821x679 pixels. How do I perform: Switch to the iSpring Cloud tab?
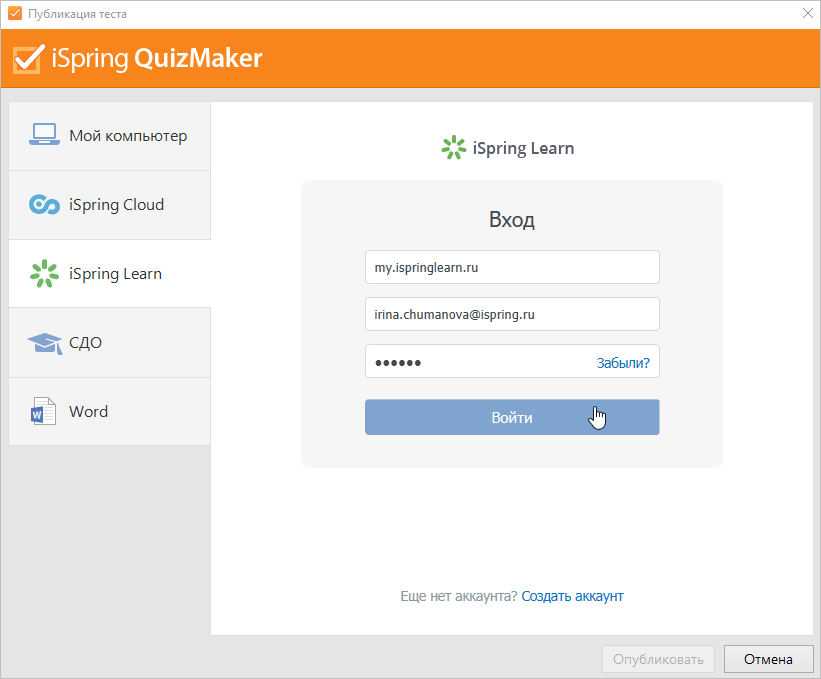109,205
